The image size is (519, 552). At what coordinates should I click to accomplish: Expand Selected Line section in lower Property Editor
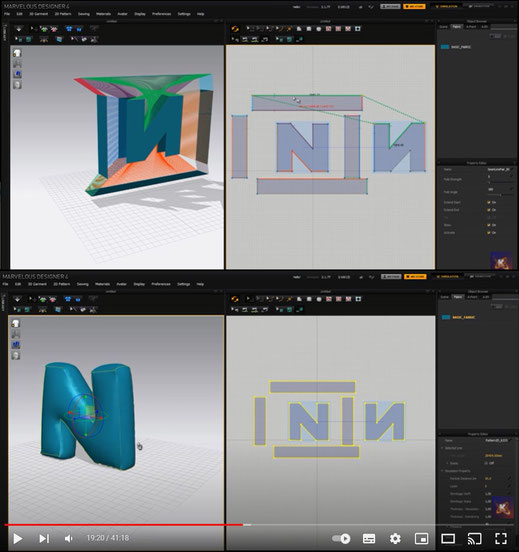(x=443, y=448)
